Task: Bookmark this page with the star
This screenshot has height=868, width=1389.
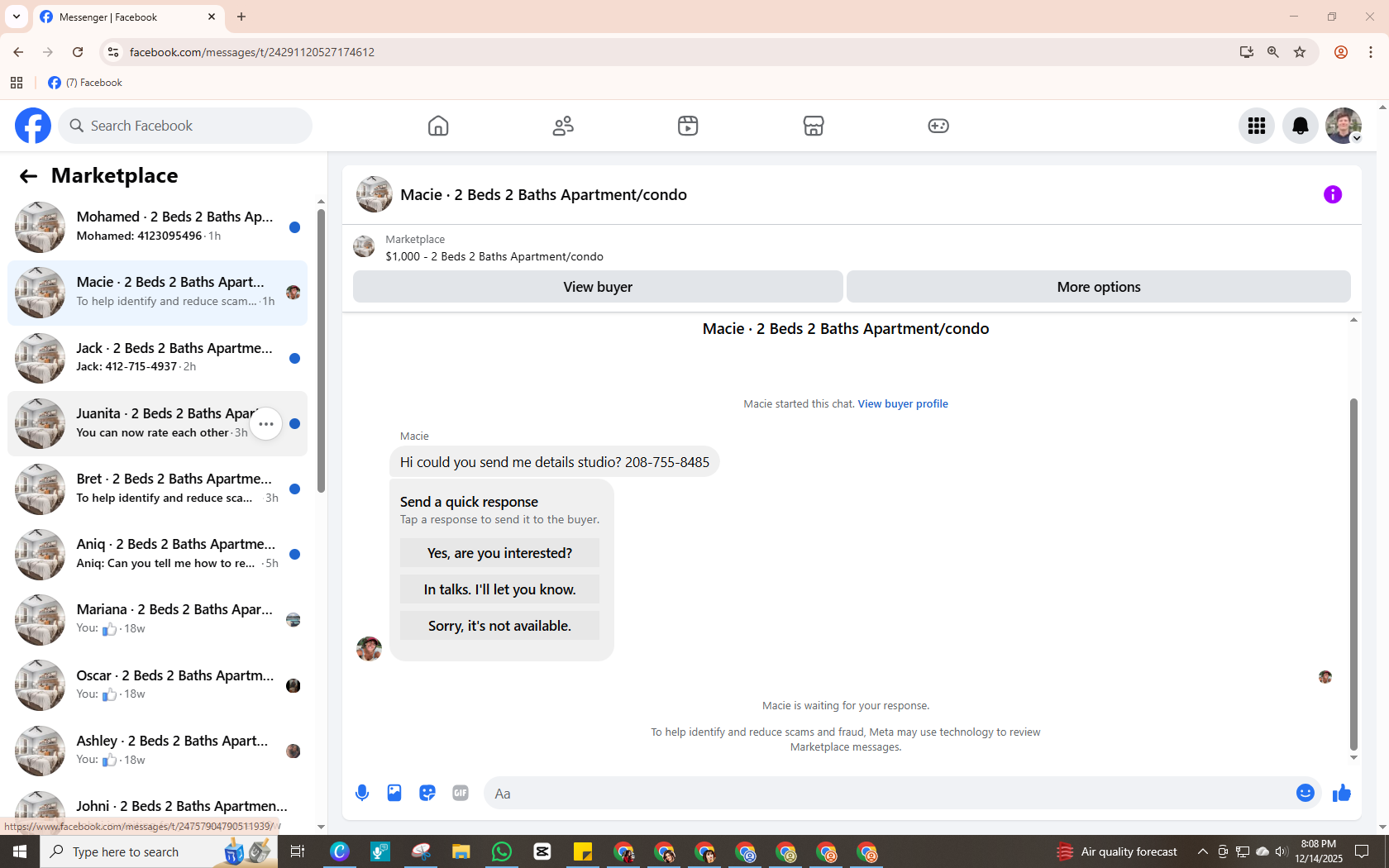Action: [1300, 52]
